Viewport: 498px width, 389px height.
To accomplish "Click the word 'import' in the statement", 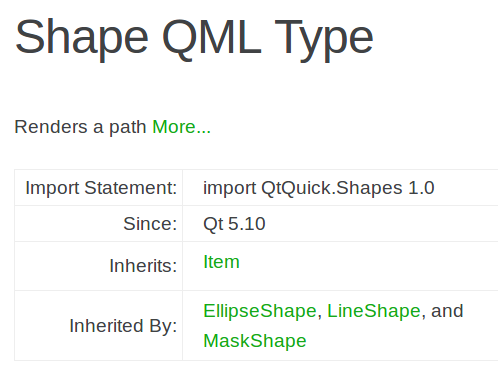I will point(230,188).
